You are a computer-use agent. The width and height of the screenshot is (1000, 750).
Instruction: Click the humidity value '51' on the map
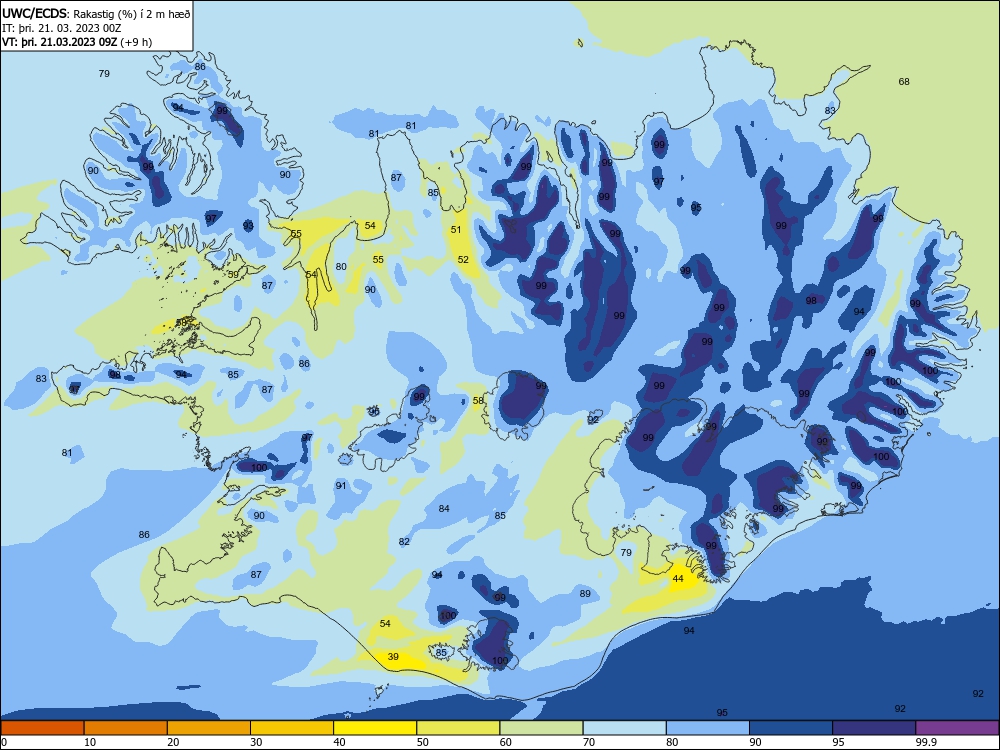[456, 230]
